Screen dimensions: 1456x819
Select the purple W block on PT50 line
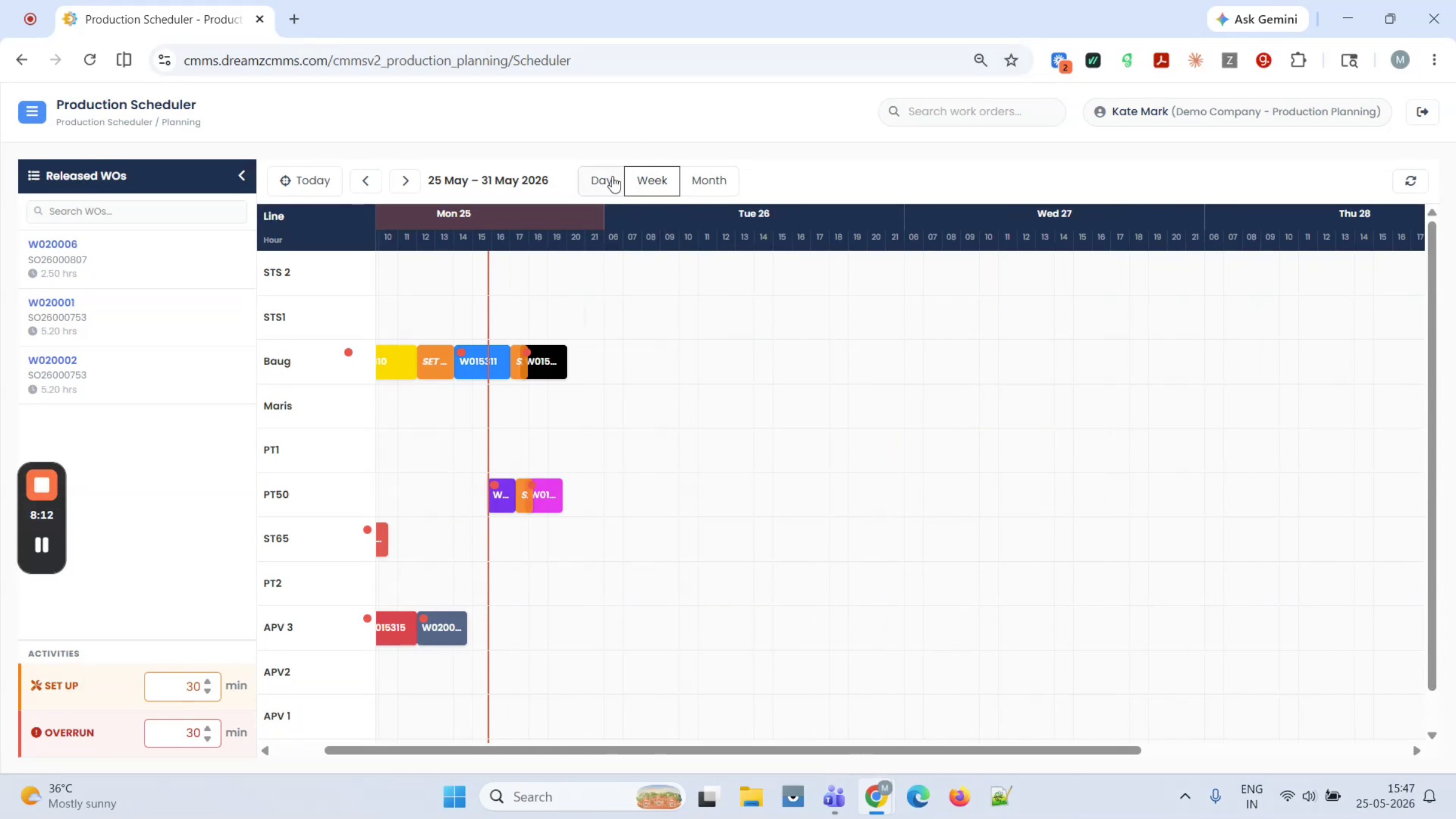pyautogui.click(x=502, y=495)
